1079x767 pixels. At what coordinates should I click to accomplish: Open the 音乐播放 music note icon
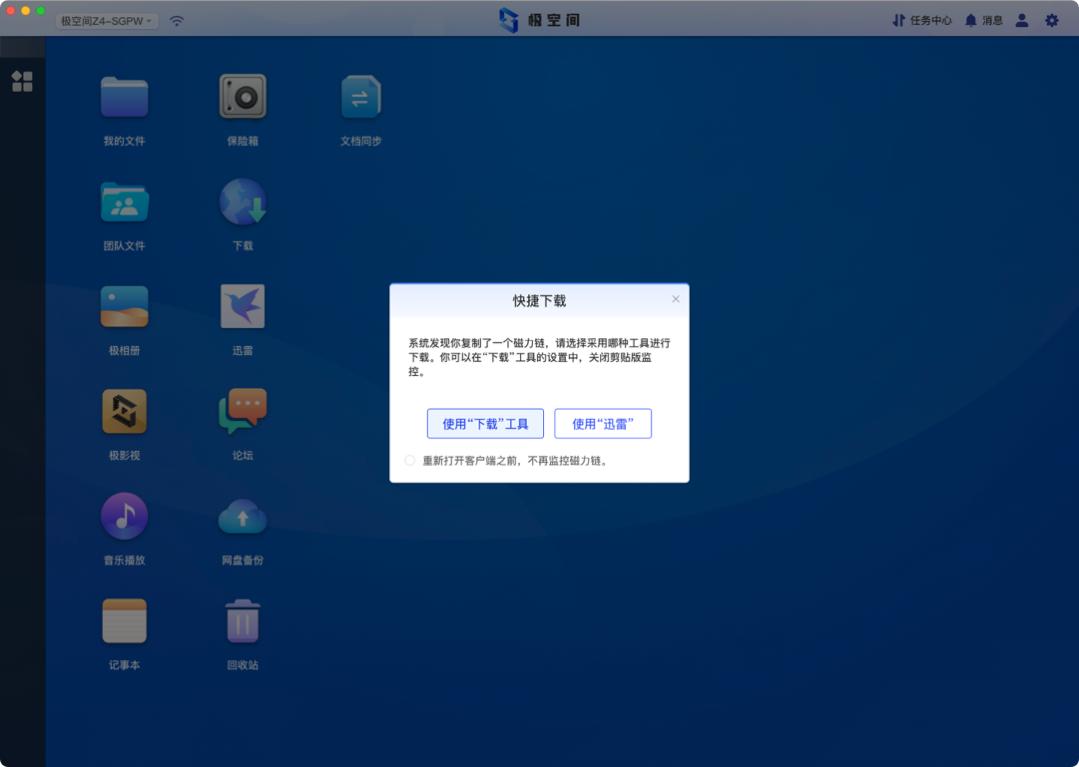tap(124, 516)
